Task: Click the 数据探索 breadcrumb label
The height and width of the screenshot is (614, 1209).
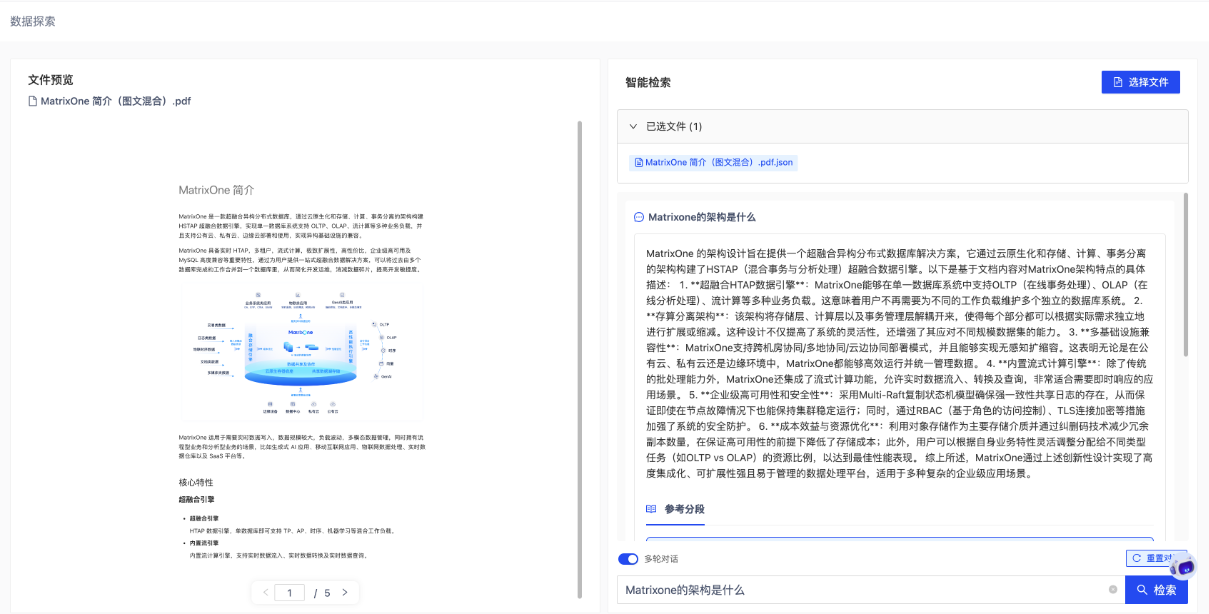Action: pyautogui.click(x=35, y=19)
